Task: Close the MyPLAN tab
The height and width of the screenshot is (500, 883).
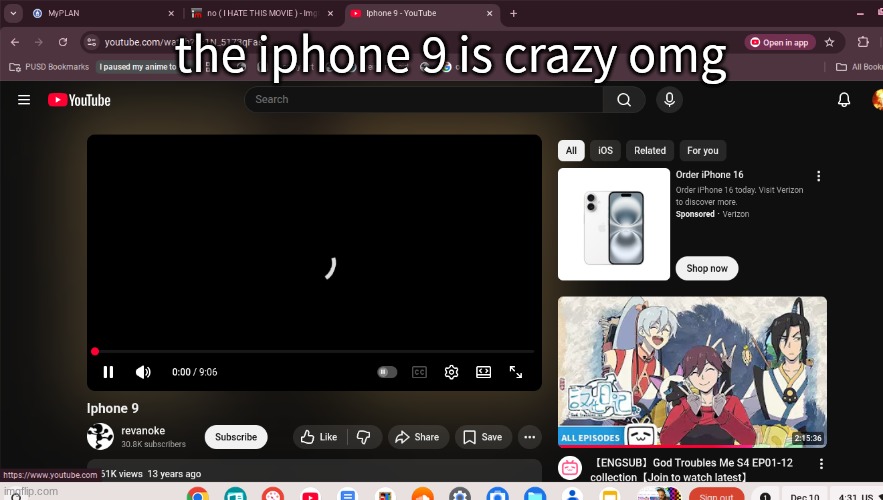Action: point(171,13)
